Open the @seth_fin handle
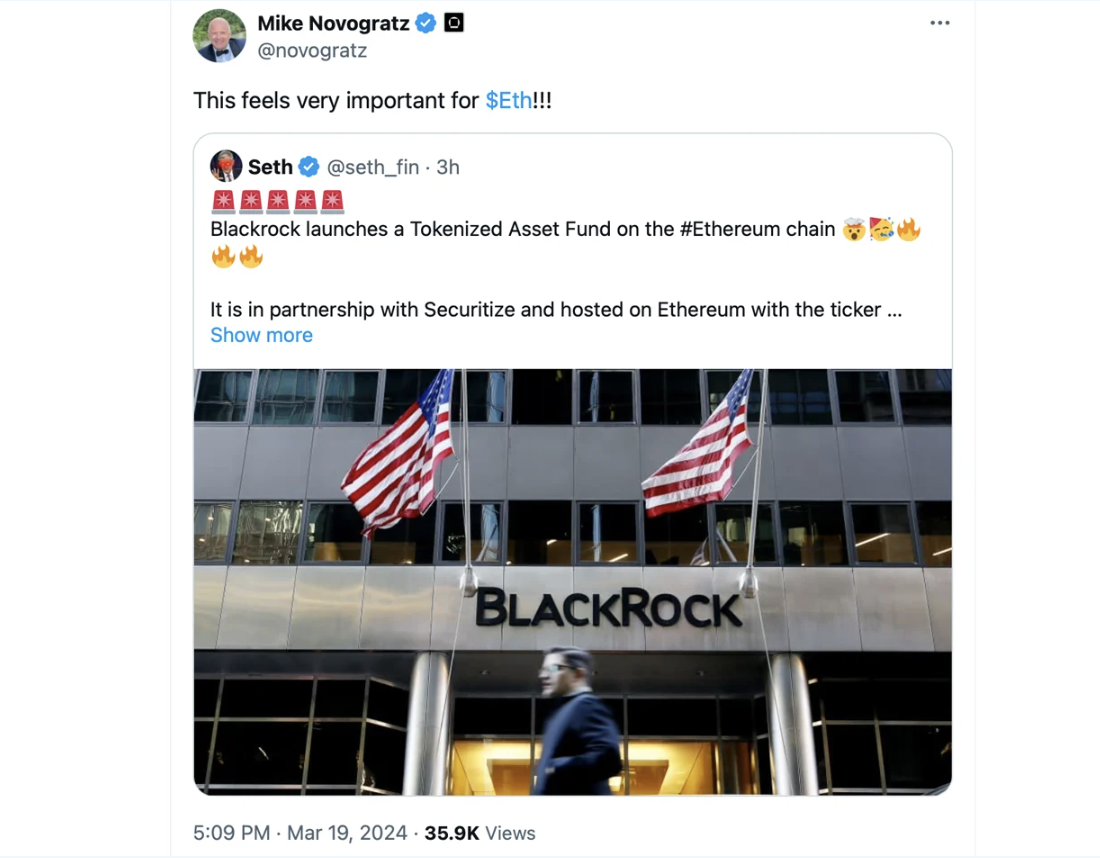Viewport: 1100px width, 858px height. [373, 167]
